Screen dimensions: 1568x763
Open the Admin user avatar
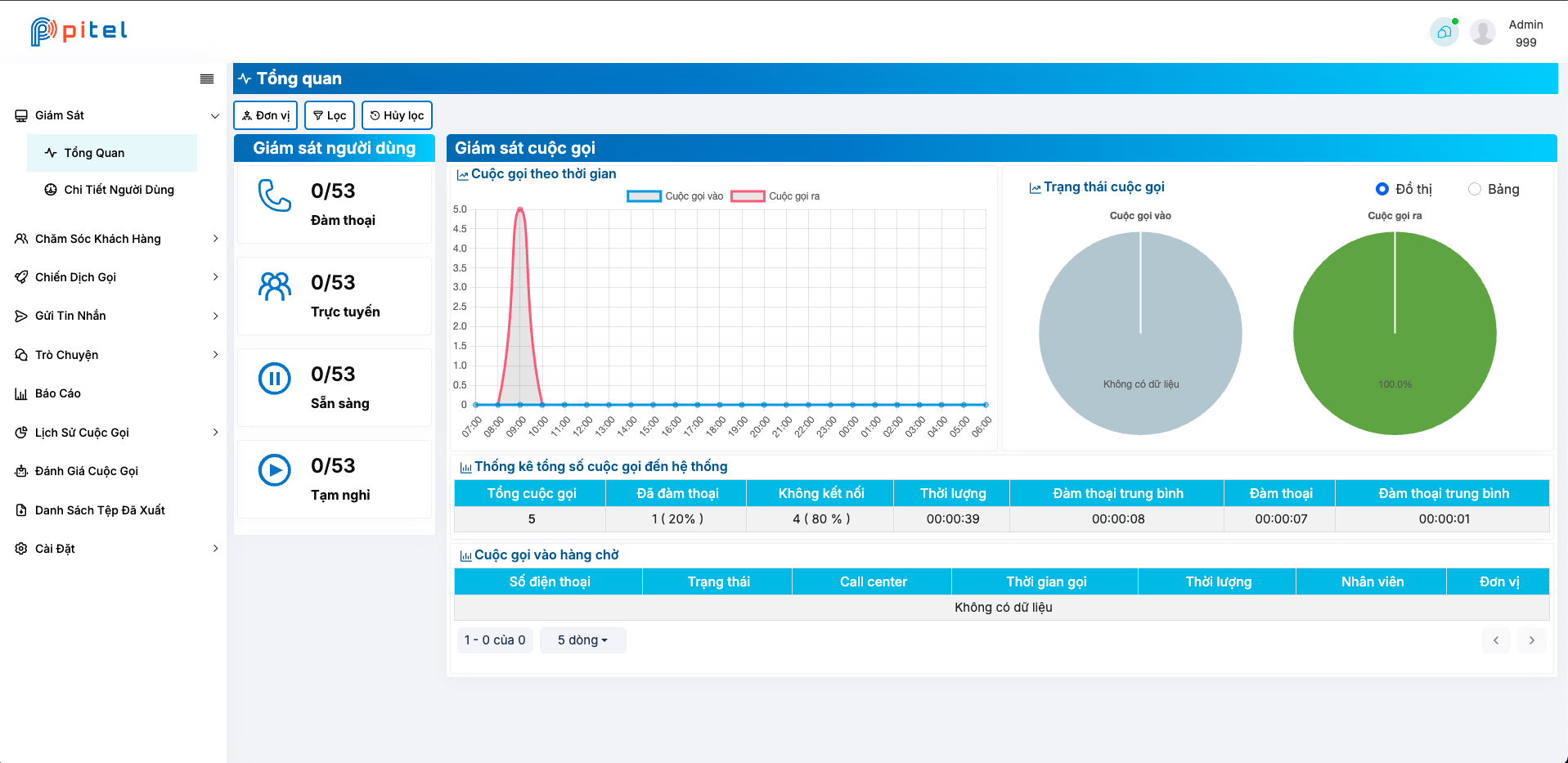[x=1482, y=32]
